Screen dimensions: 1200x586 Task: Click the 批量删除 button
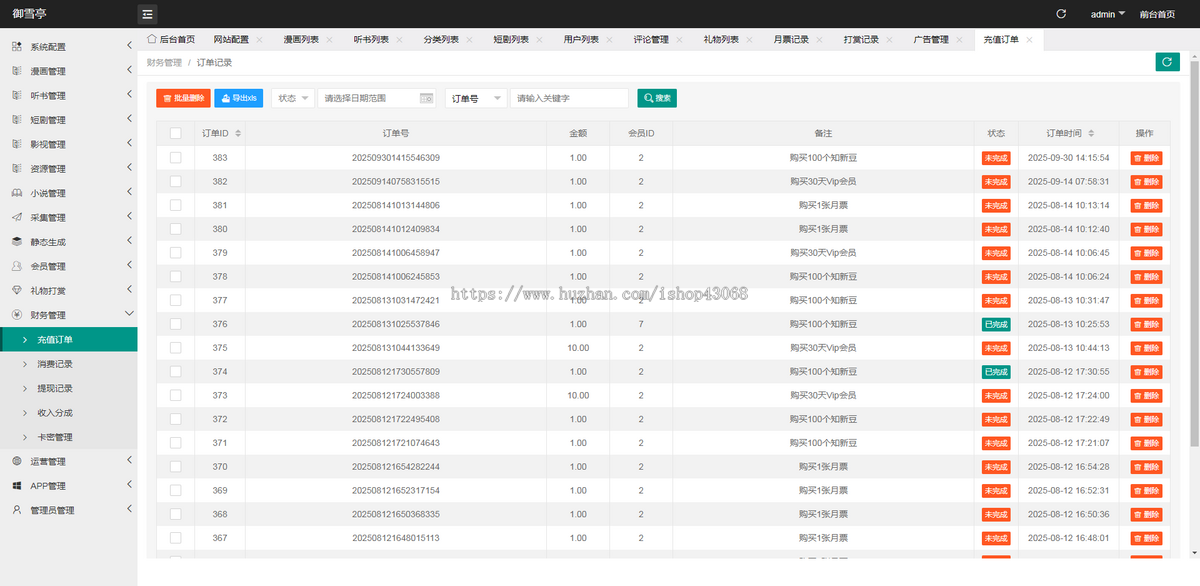point(183,98)
